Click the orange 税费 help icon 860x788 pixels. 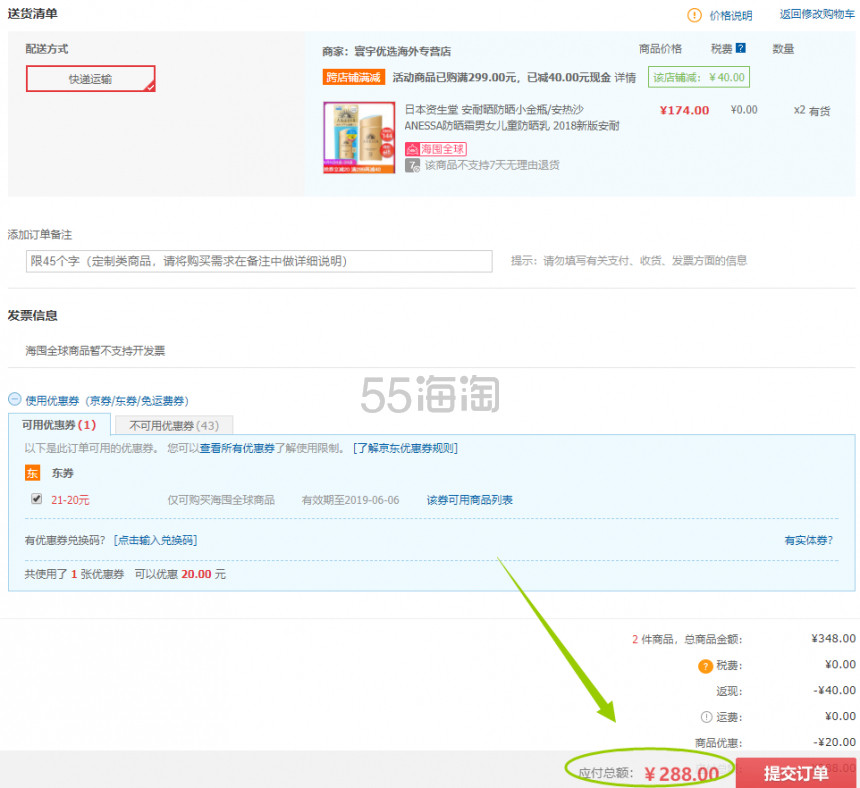705,666
